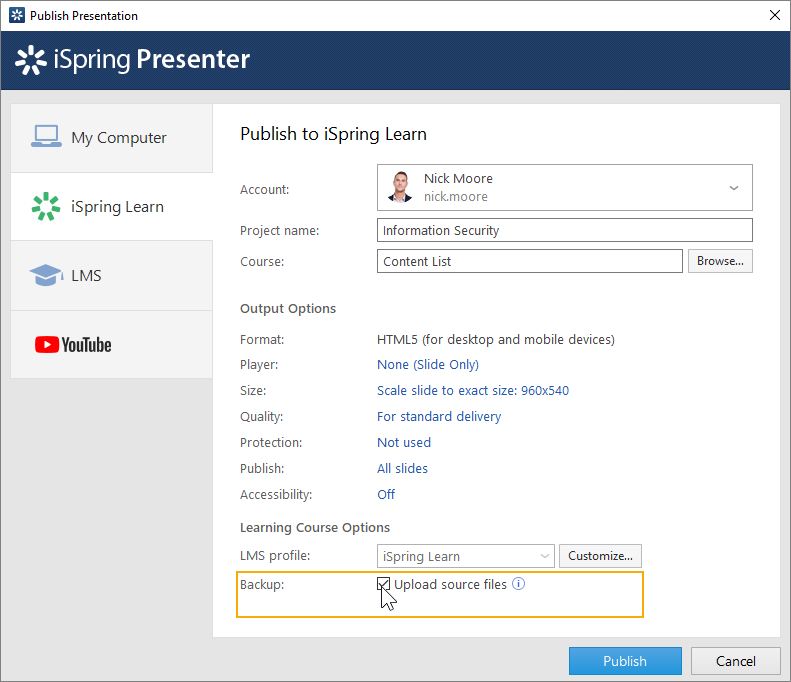Expand the Account dropdown arrow

point(733,188)
